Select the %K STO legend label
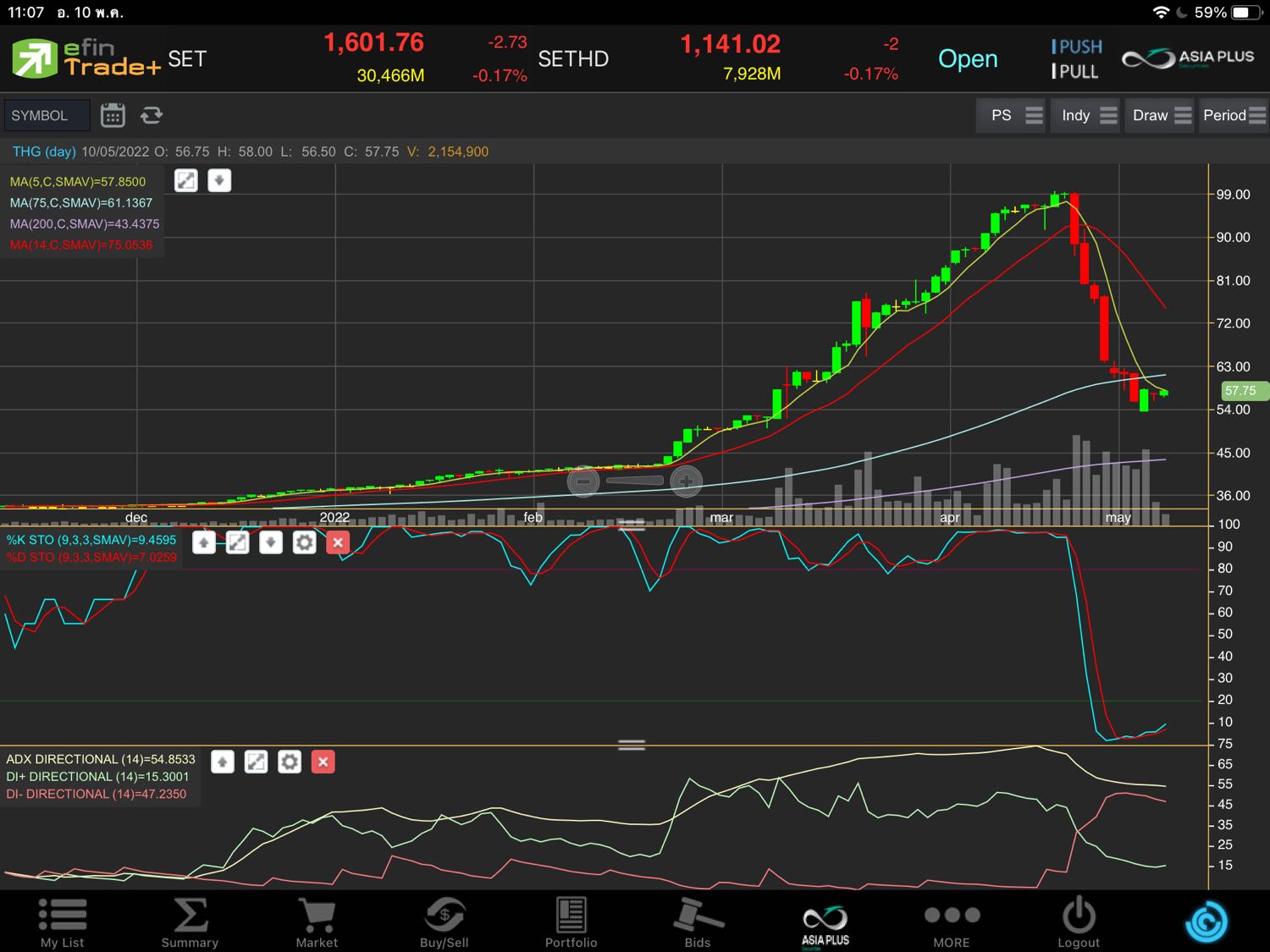This screenshot has width=1270, height=952. (91, 540)
